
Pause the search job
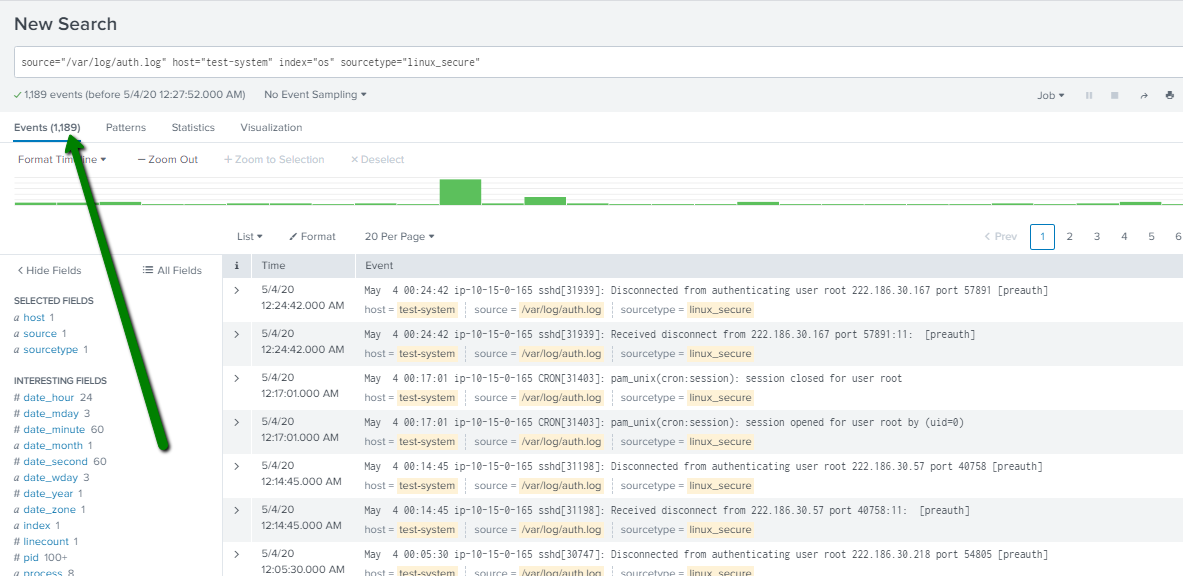(x=1088, y=95)
